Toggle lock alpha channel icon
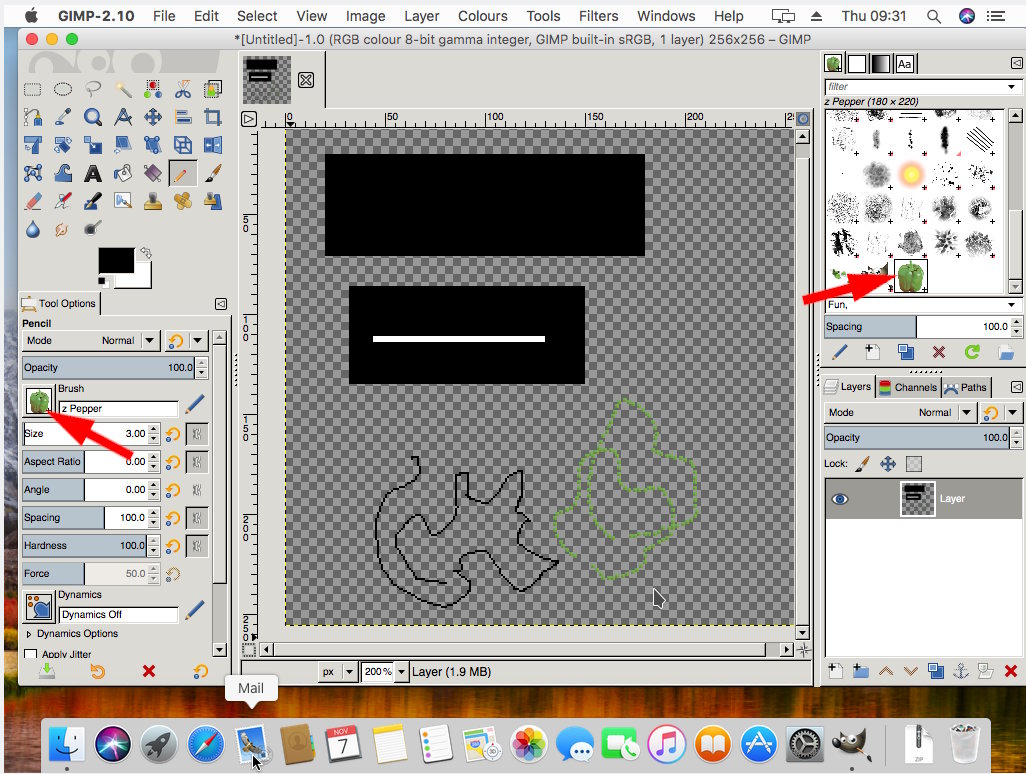Image resolution: width=1026 pixels, height=774 pixels. pos(913,464)
